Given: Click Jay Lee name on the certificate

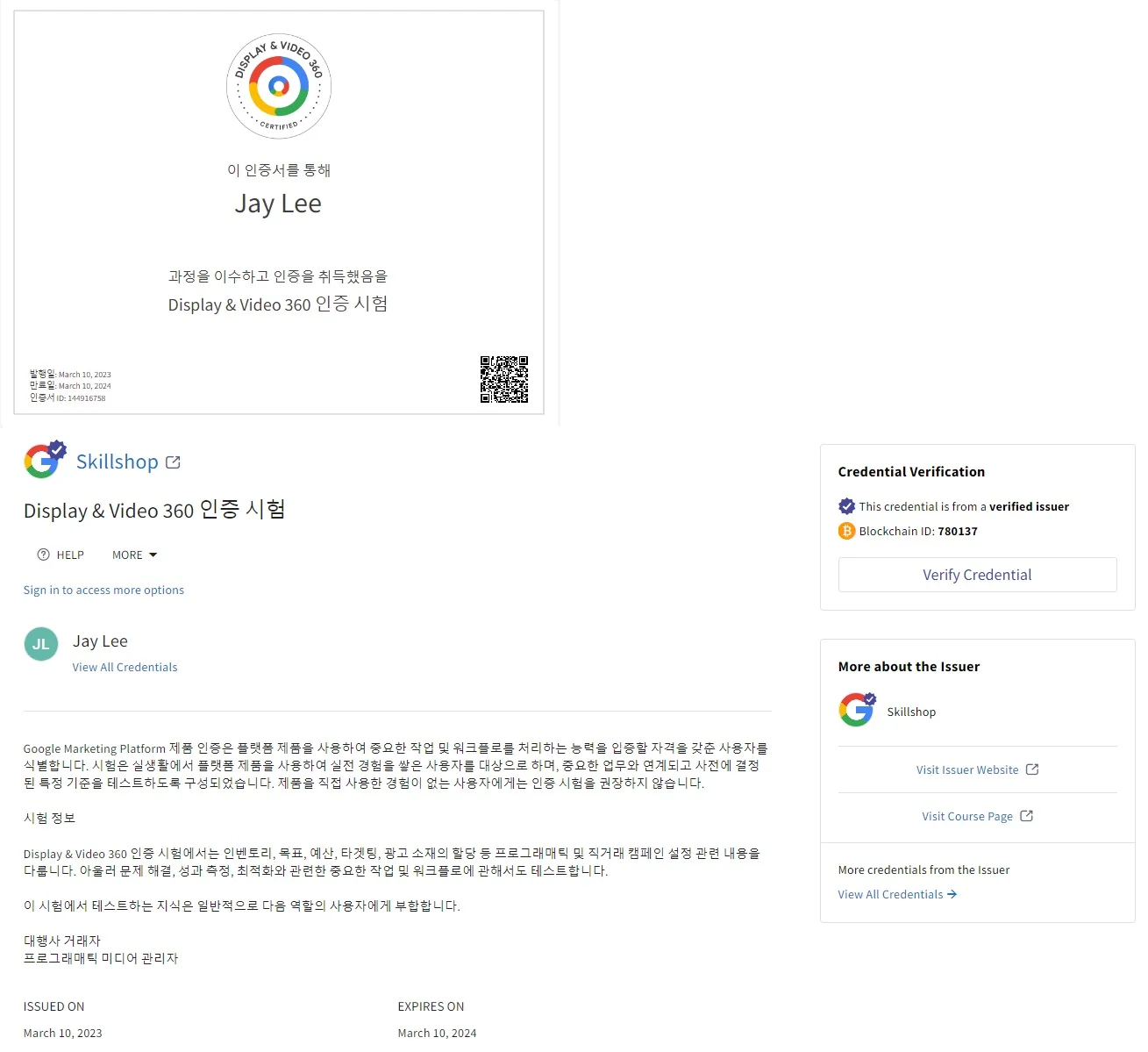Looking at the screenshot, I should click(x=278, y=204).
